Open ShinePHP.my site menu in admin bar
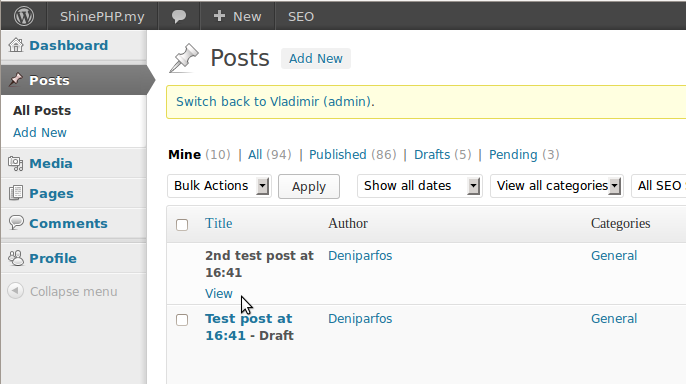The height and width of the screenshot is (384, 686). click(102, 17)
